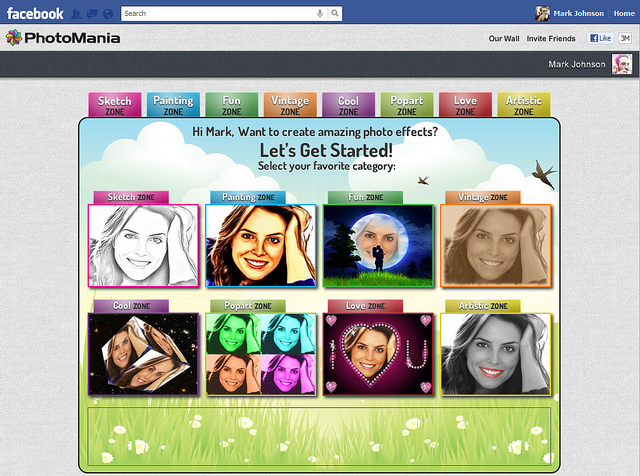Pick the Popart Zone four-color thumbnail
This screenshot has height=476, width=640.
click(x=260, y=354)
